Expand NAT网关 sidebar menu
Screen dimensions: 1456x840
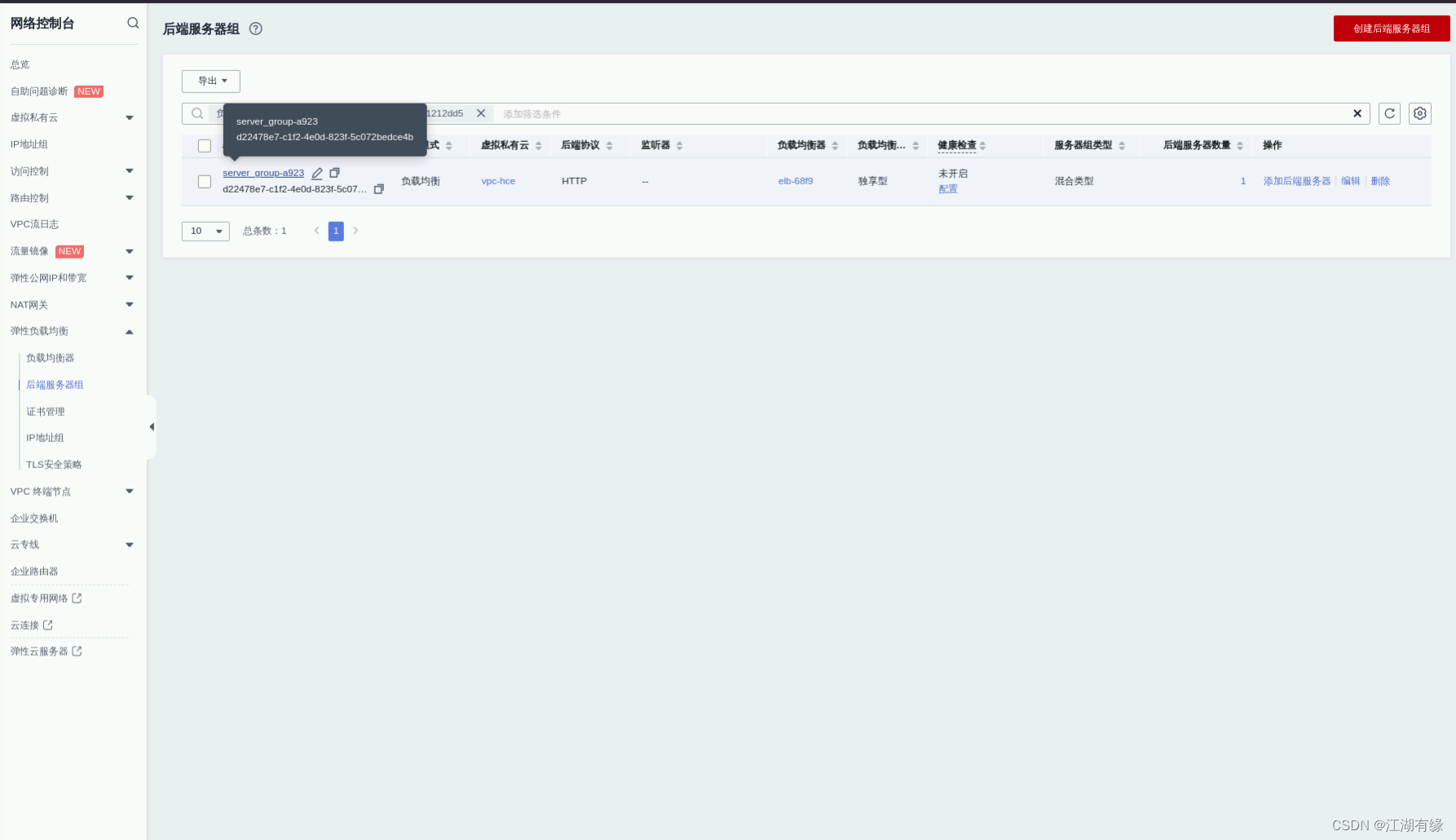[x=129, y=305]
